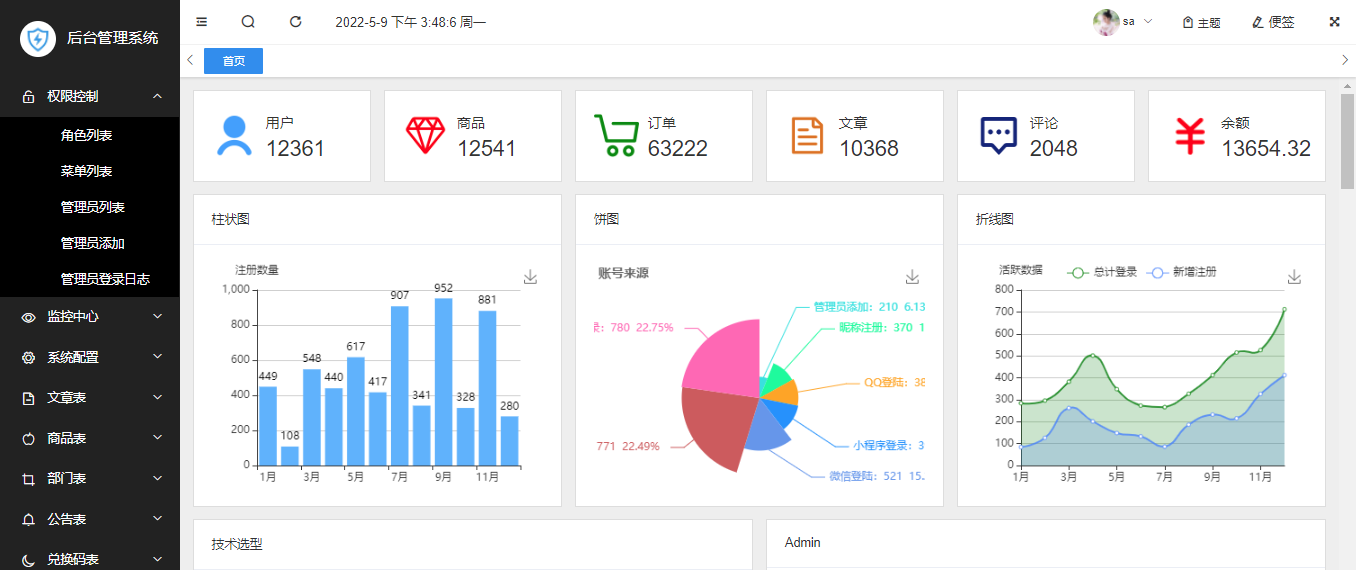
Task: Click the 文章表 document icon
Action: (28, 398)
